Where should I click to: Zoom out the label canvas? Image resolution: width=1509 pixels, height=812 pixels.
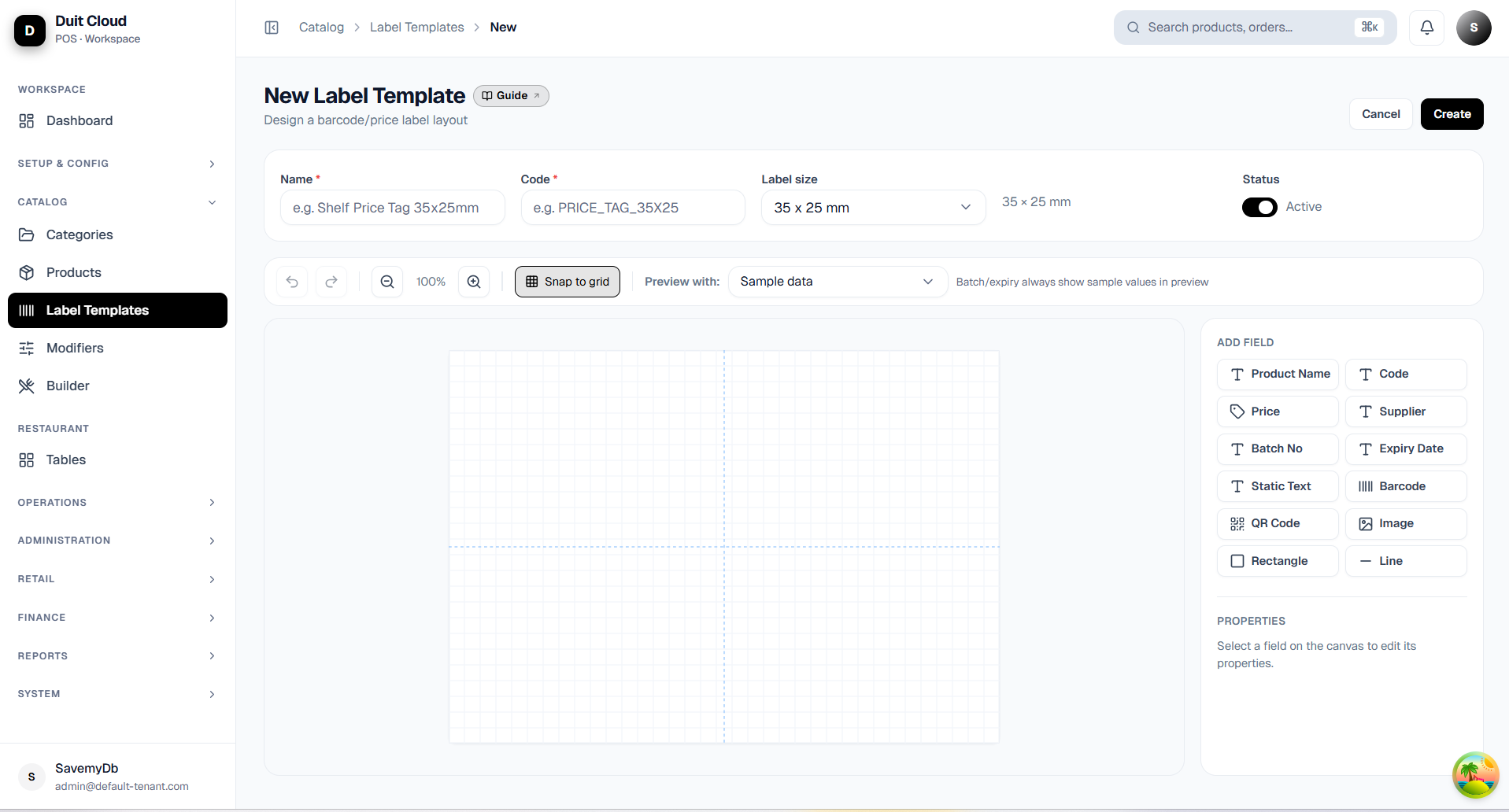[387, 282]
